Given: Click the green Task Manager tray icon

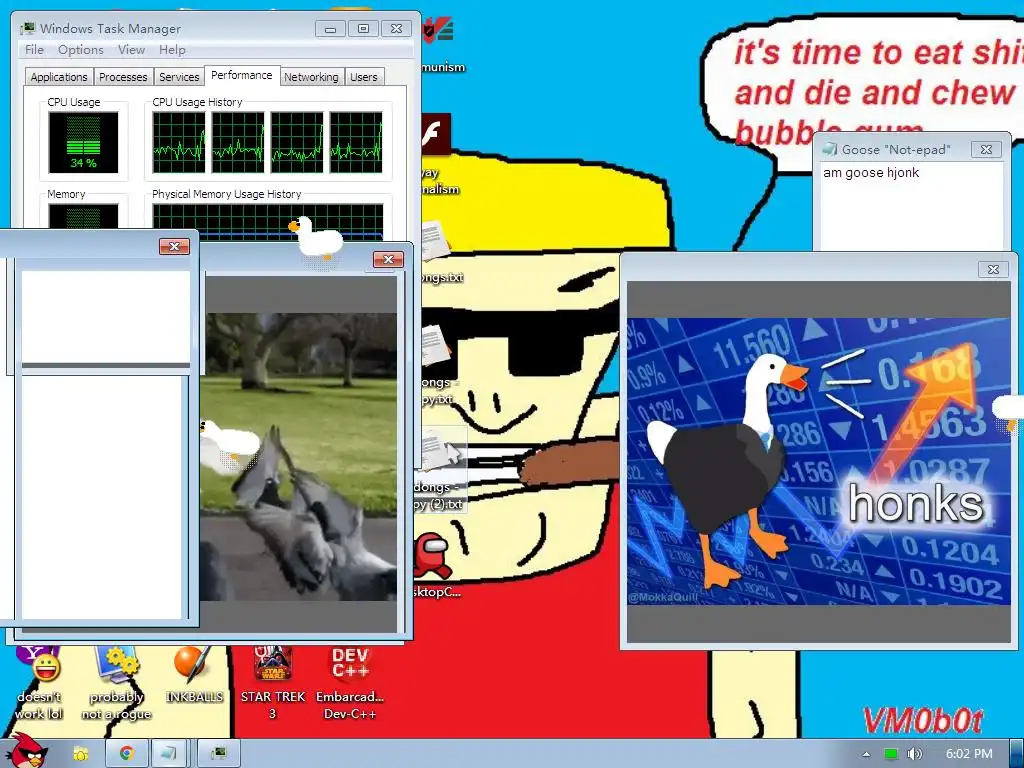Looking at the screenshot, I should (x=890, y=754).
